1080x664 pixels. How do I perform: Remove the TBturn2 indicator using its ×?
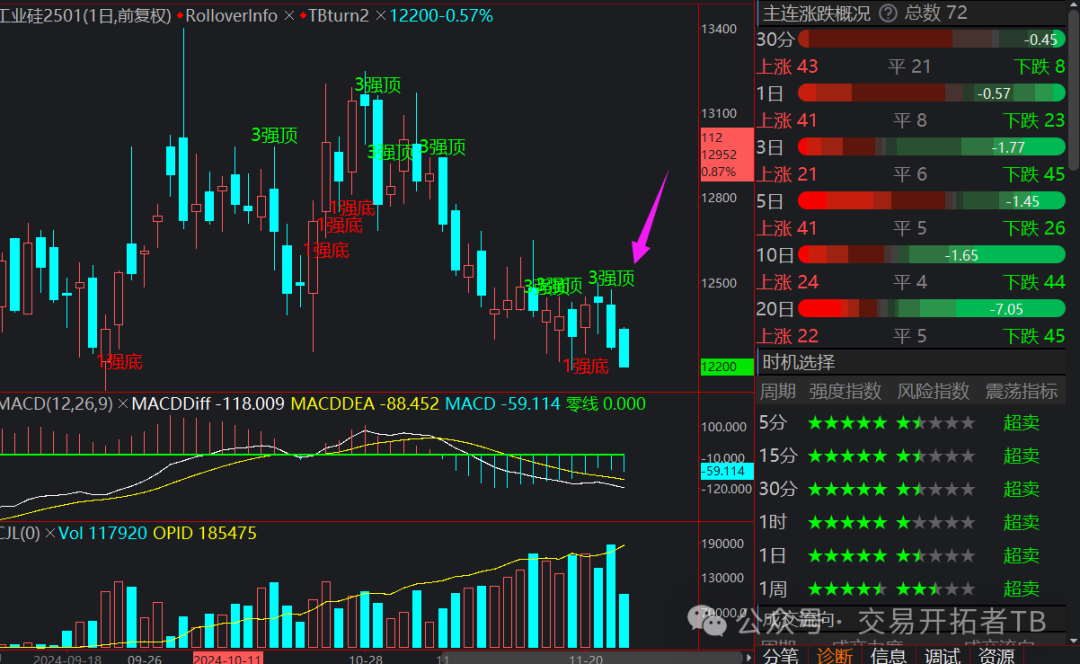pos(381,15)
